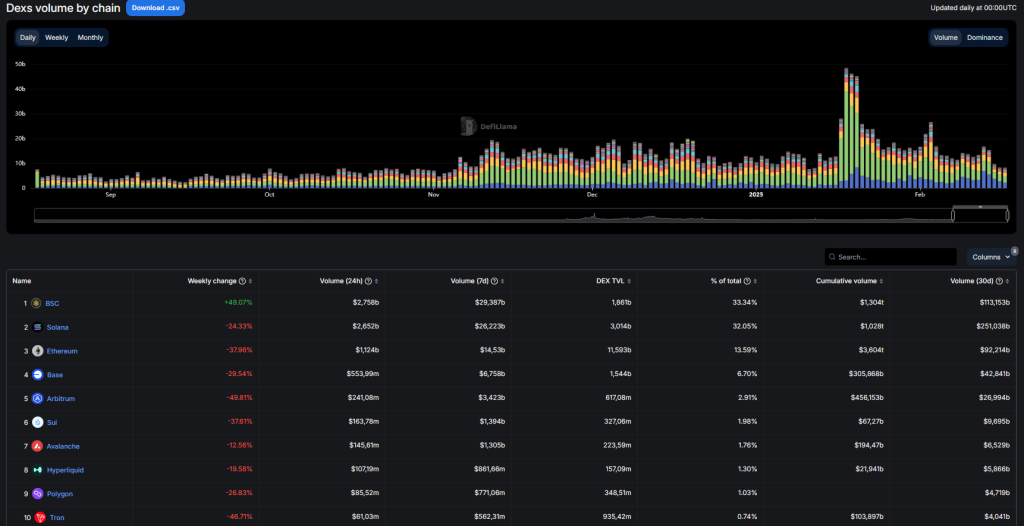The width and height of the screenshot is (1024, 526).
Task: Open the Sui chain link
Action: point(52,423)
